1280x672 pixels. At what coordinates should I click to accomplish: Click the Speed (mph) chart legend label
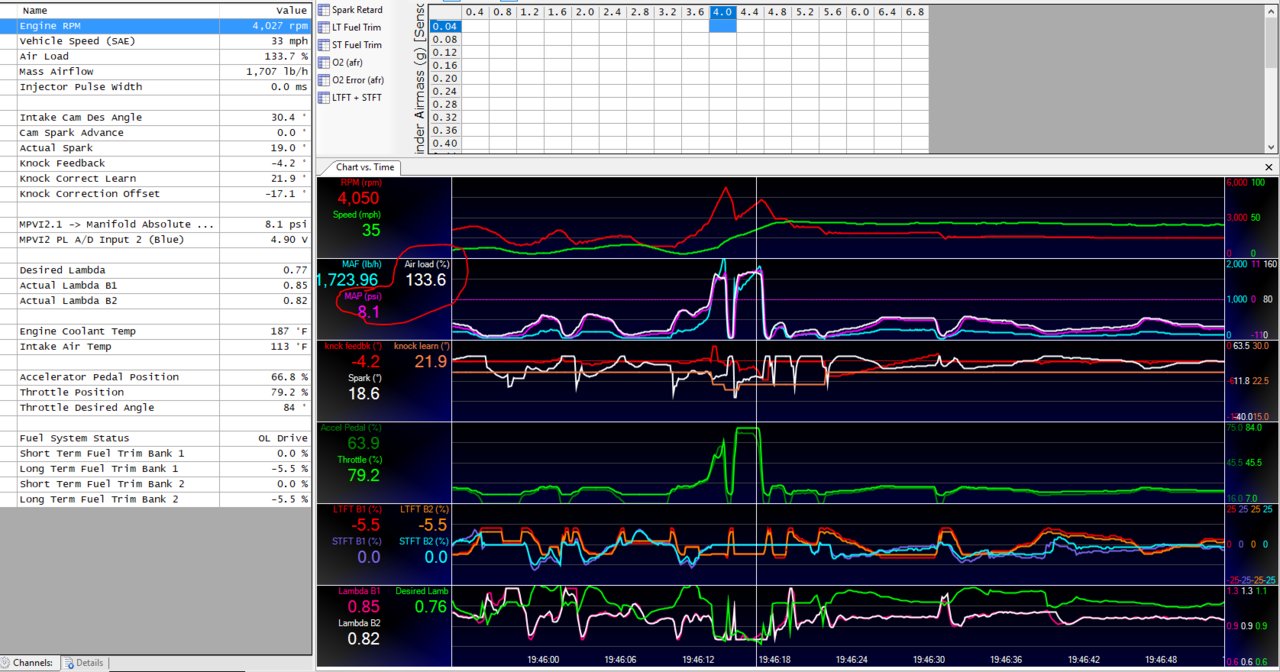[359, 214]
